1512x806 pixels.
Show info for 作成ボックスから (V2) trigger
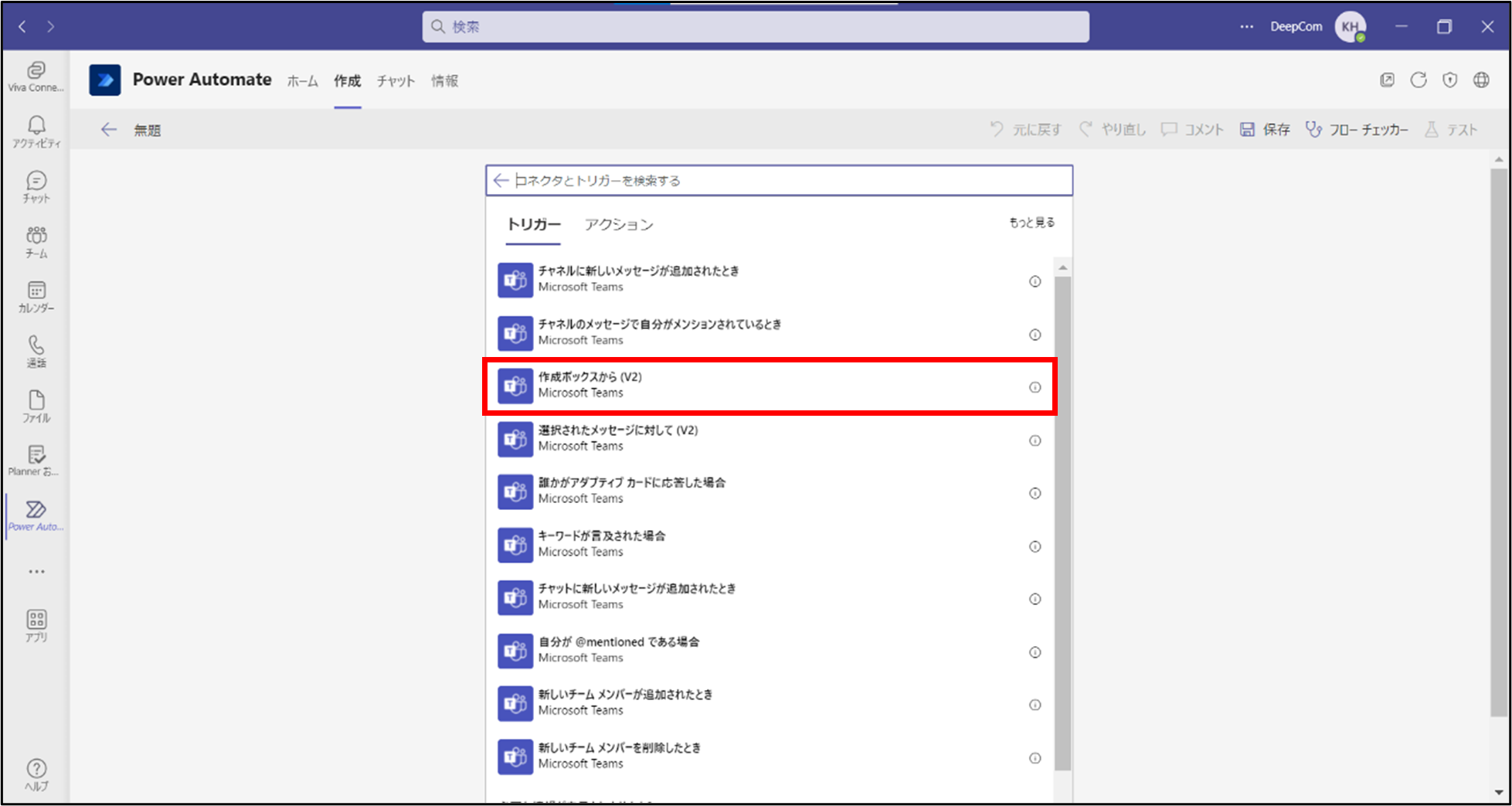(x=1035, y=387)
